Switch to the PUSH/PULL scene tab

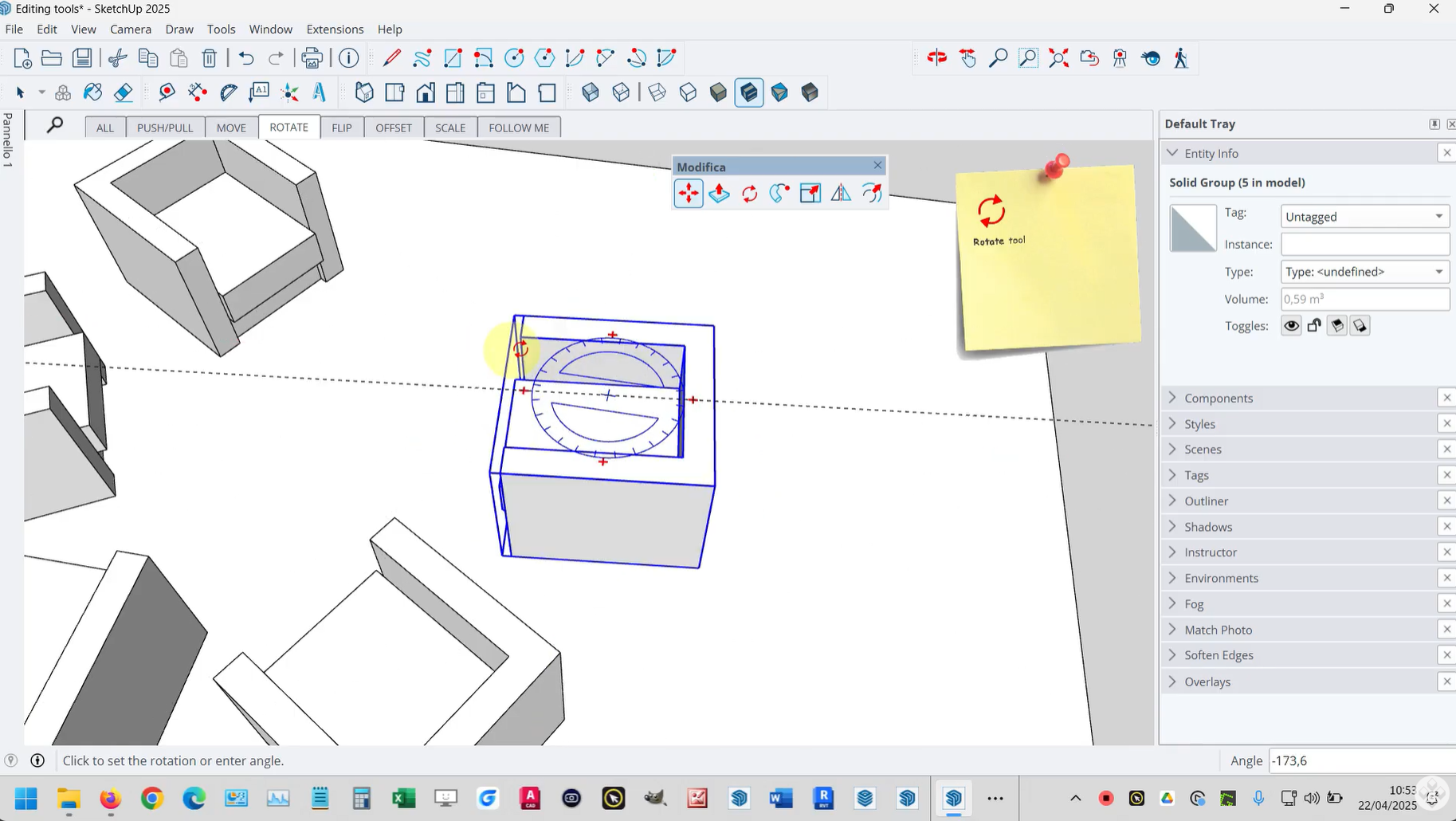(x=165, y=128)
